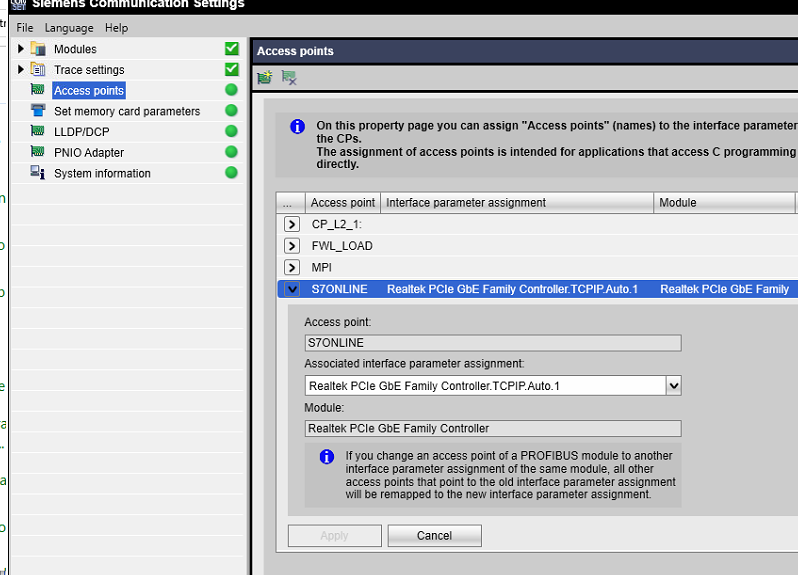798x575 pixels.
Task: Expand the MPI access point row
Action: point(292,267)
